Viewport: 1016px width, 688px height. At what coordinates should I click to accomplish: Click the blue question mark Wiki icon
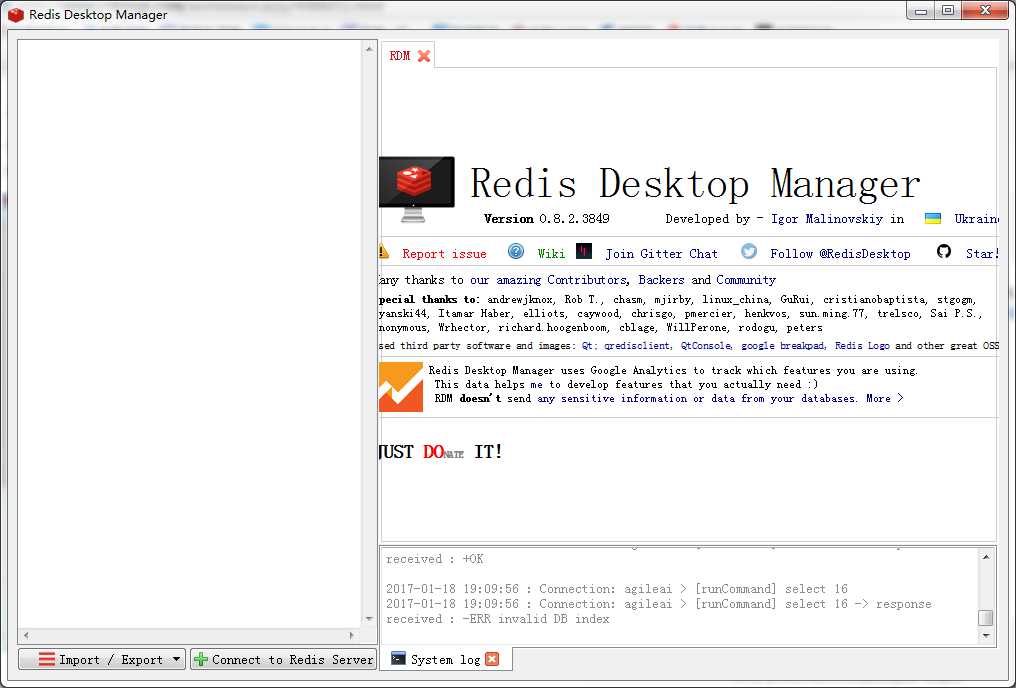point(516,251)
